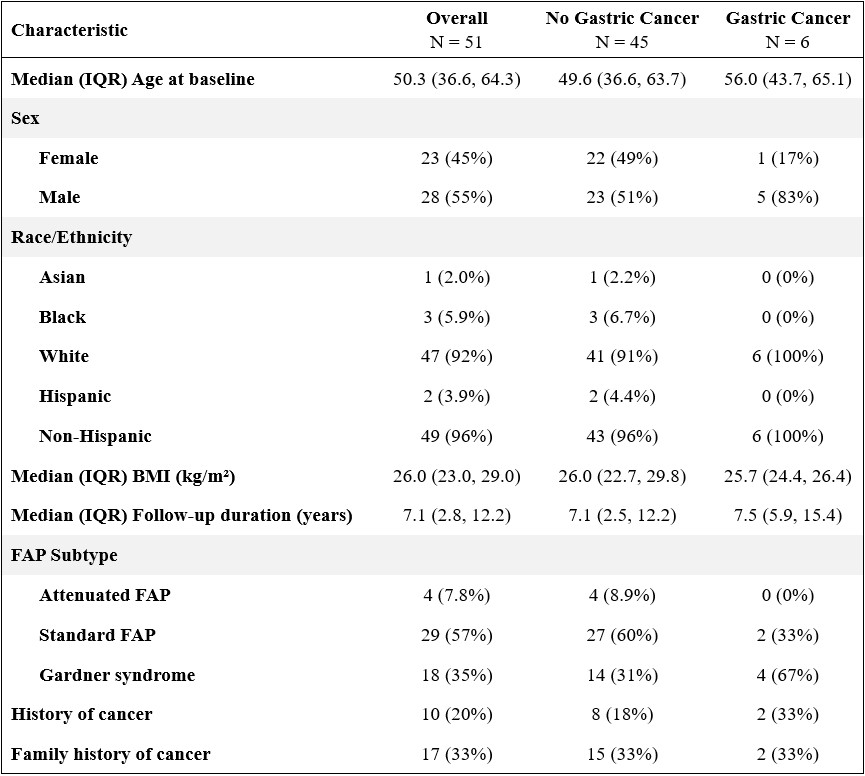Select the No Gastric Cancer column header
The height and width of the screenshot is (776, 865).
pyautogui.click(x=622, y=30)
